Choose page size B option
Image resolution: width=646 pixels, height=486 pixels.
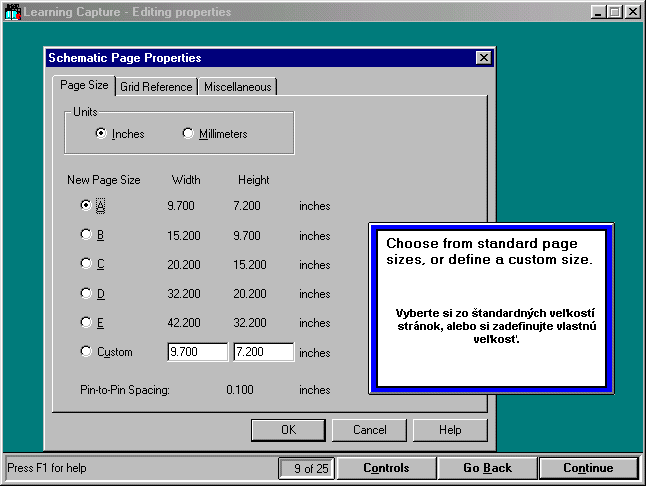tap(86, 236)
